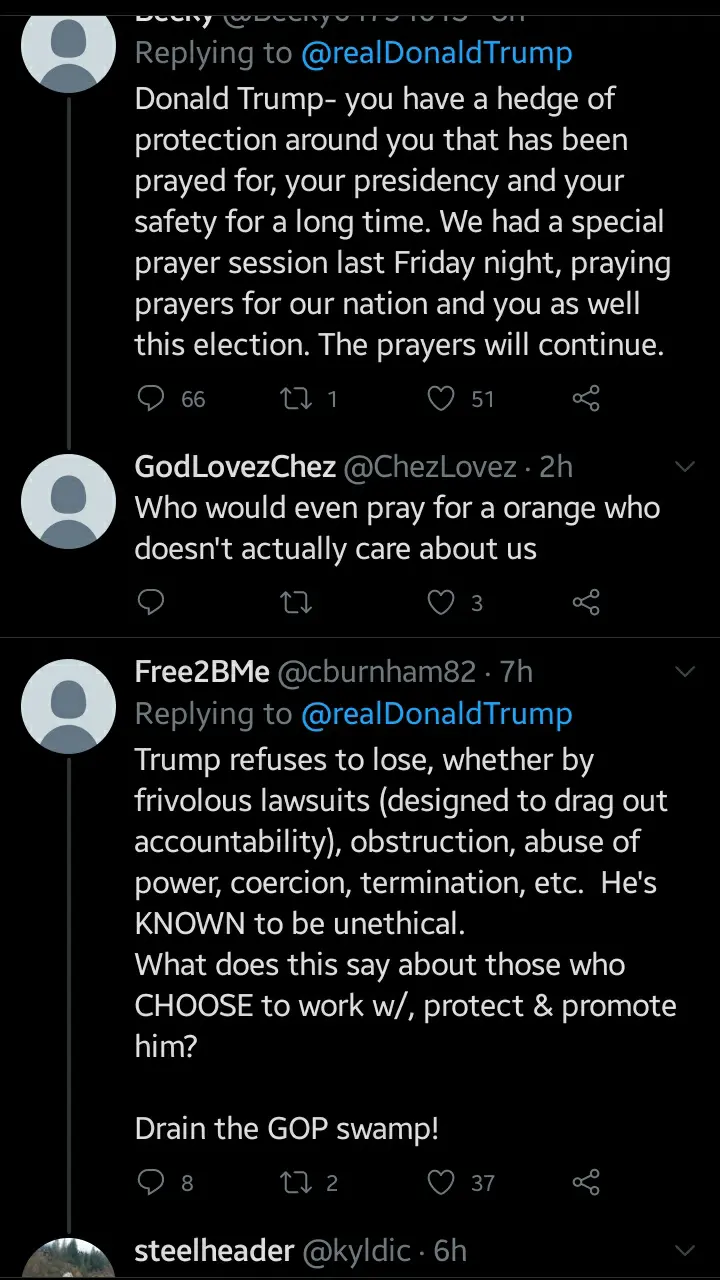Reply to Free2BMe's tweet
Image resolution: width=720 pixels, height=1280 pixels.
tap(151, 1183)
